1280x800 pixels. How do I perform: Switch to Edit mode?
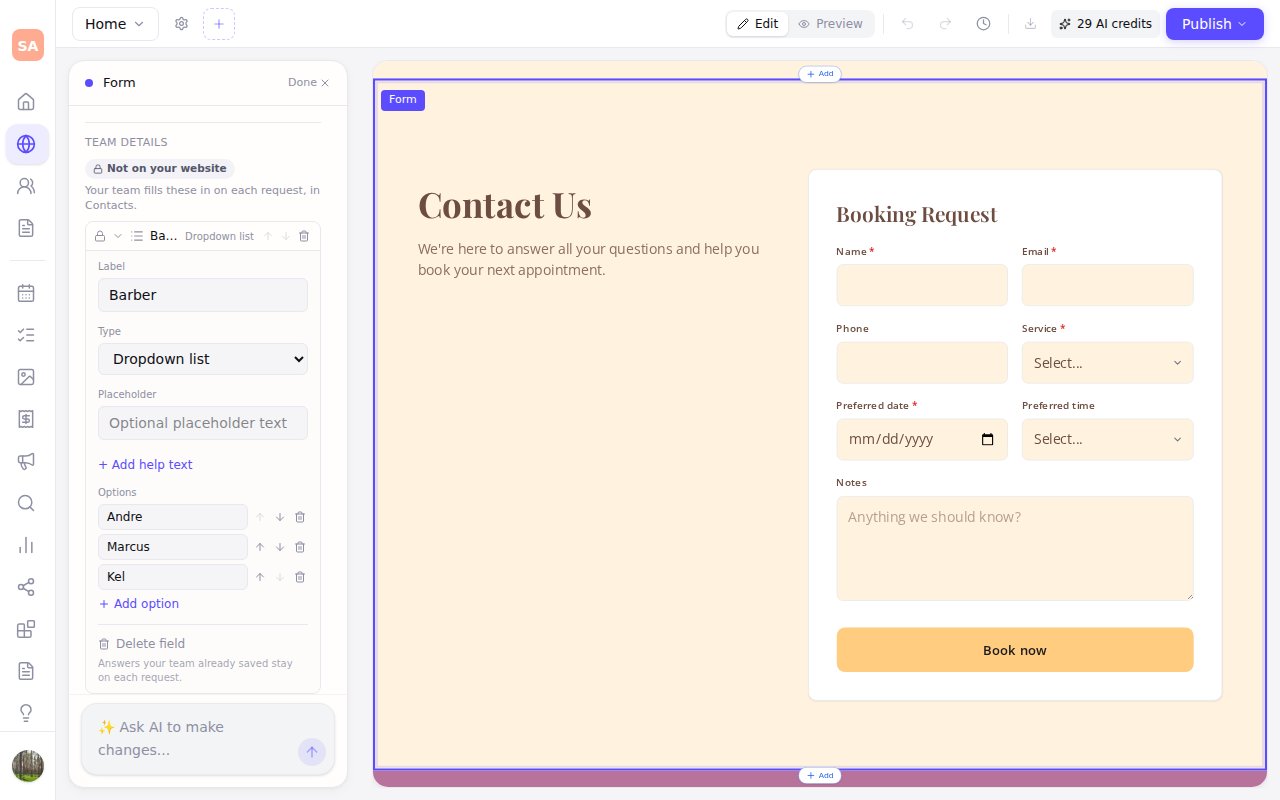(758, 24)
